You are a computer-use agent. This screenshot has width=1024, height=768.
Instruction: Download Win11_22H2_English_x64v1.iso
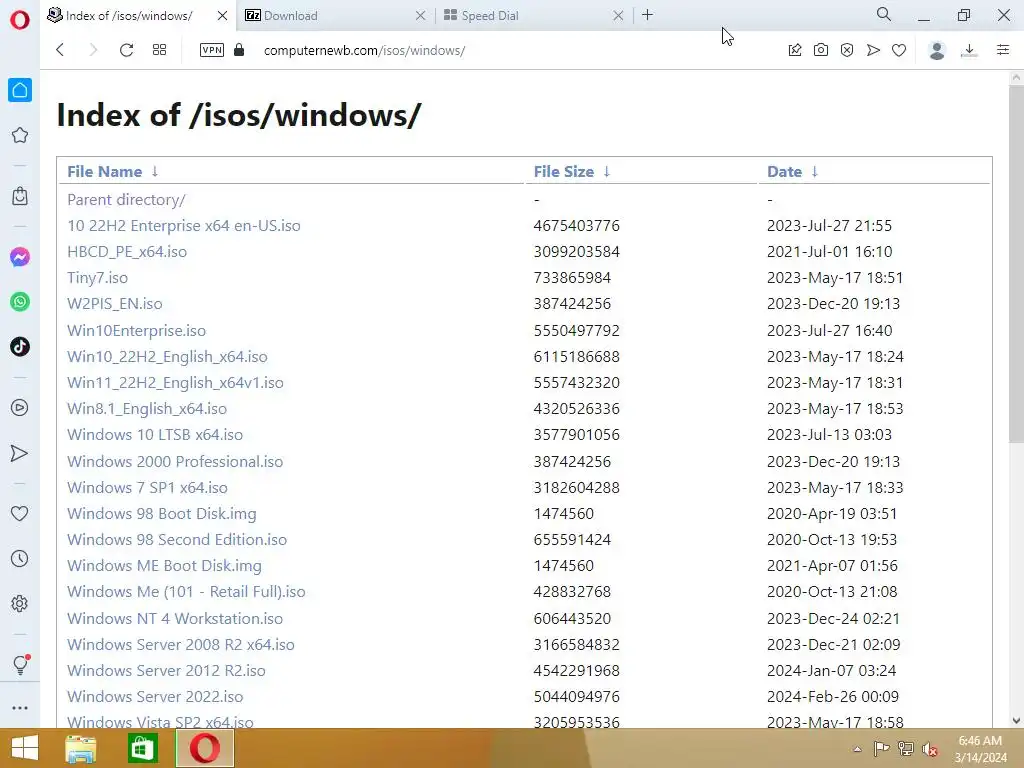tap(175, 383)
